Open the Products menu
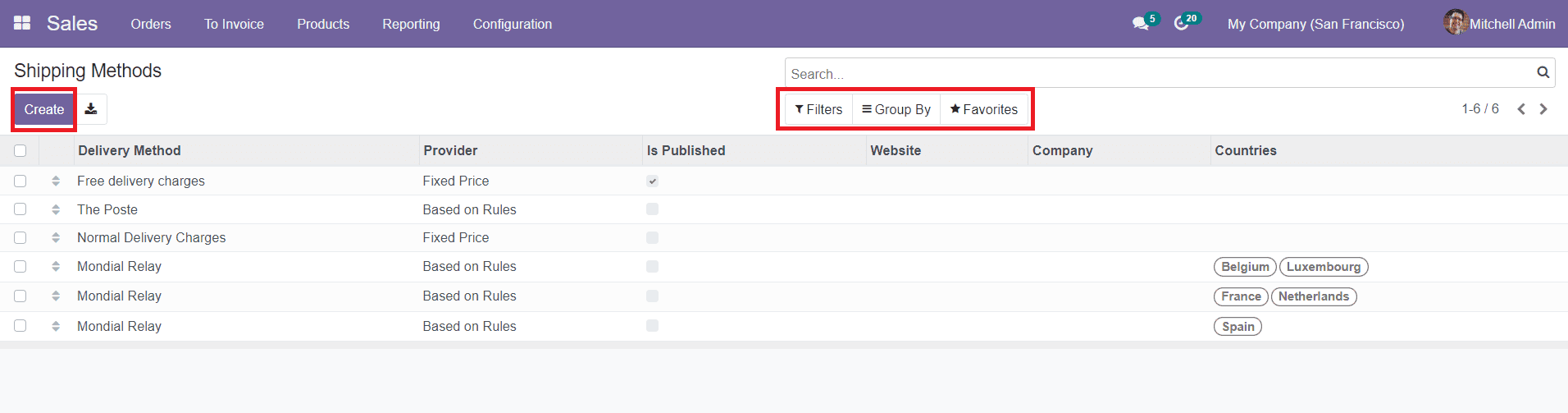This screenshot has width=1568, height=413. coord(323,24)
